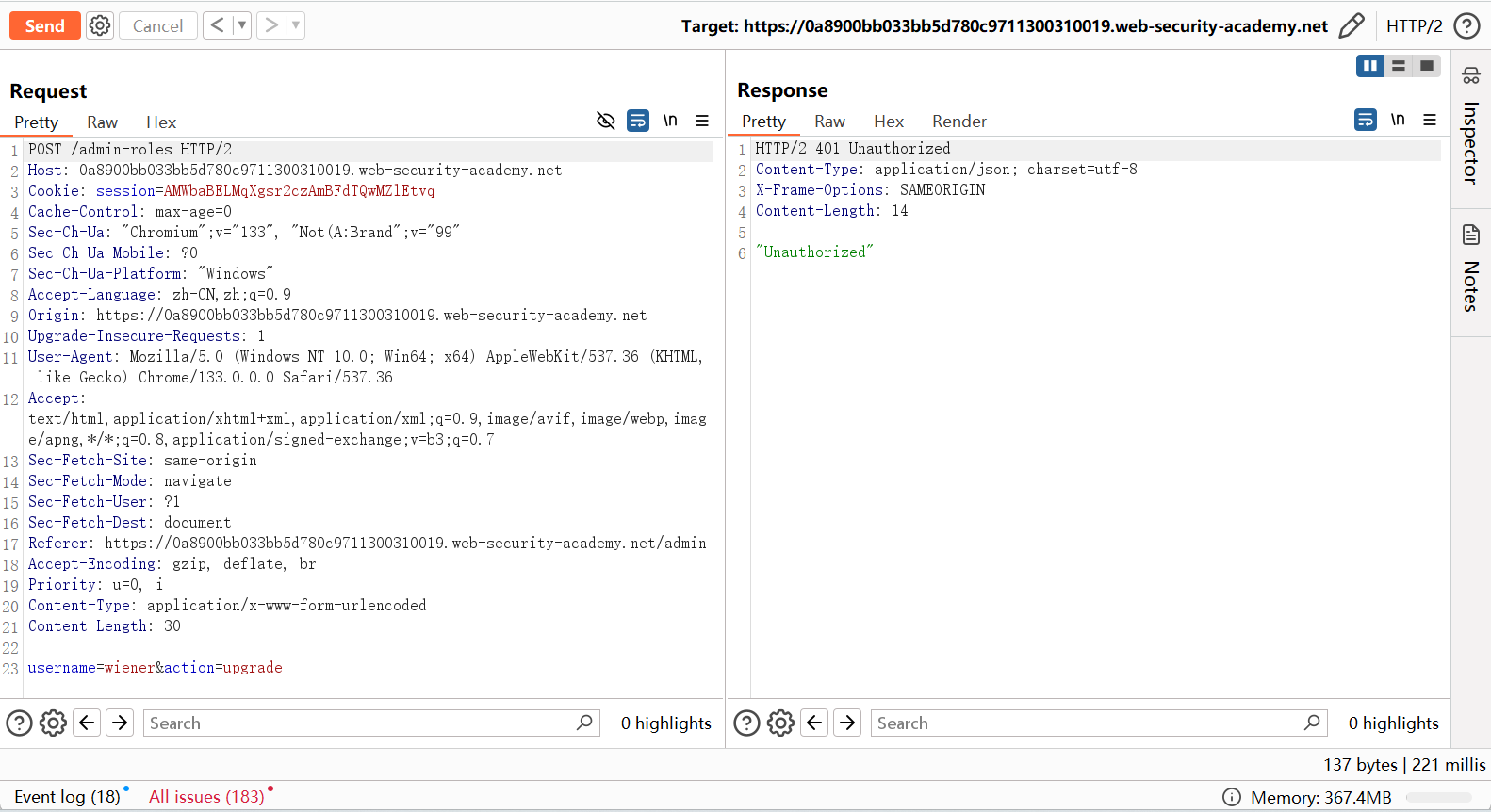
Task: Click the Memory usage bar
Action: (x=1437, y=797)
